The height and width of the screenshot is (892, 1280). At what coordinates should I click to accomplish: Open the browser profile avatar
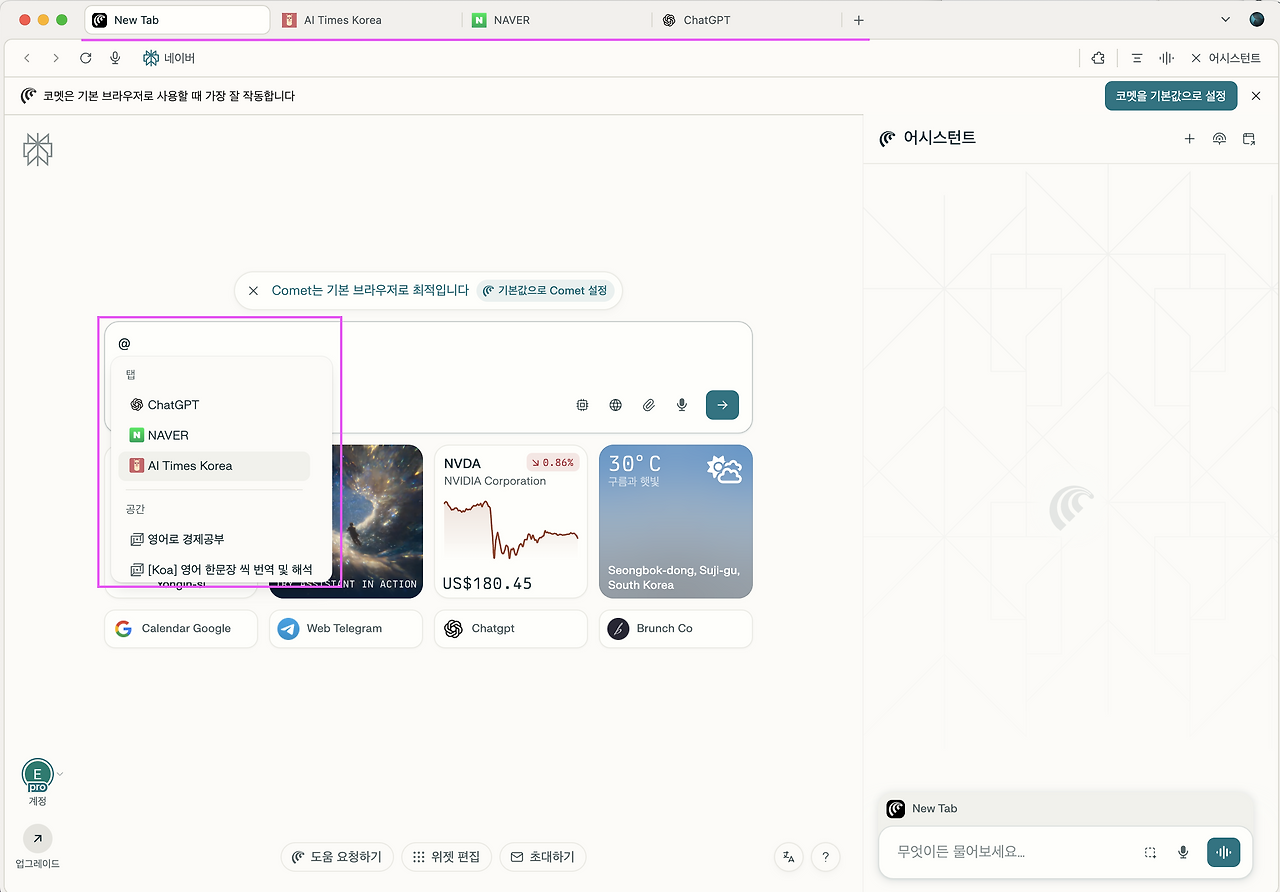1257,20
